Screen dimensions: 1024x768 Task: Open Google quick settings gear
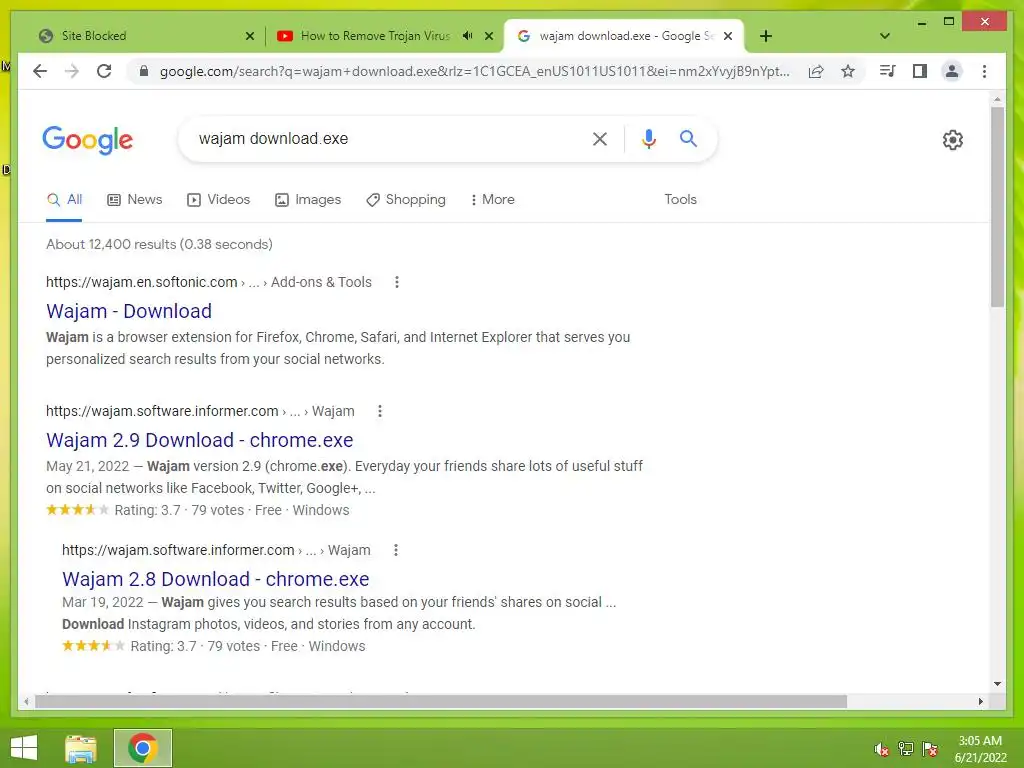(x=953, y=140)
